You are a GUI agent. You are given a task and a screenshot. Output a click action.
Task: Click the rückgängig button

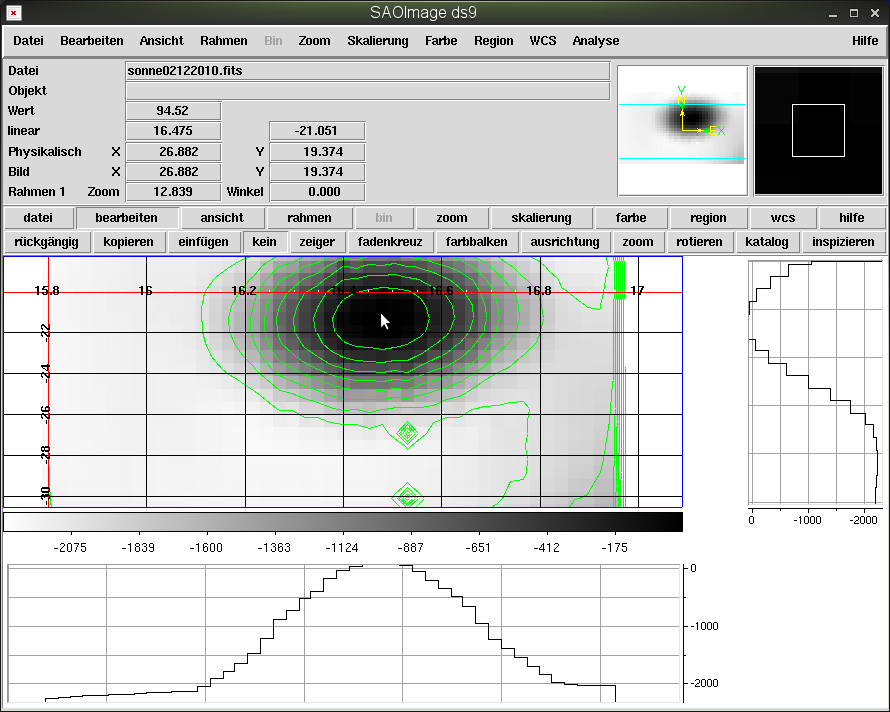pos(48,242)
